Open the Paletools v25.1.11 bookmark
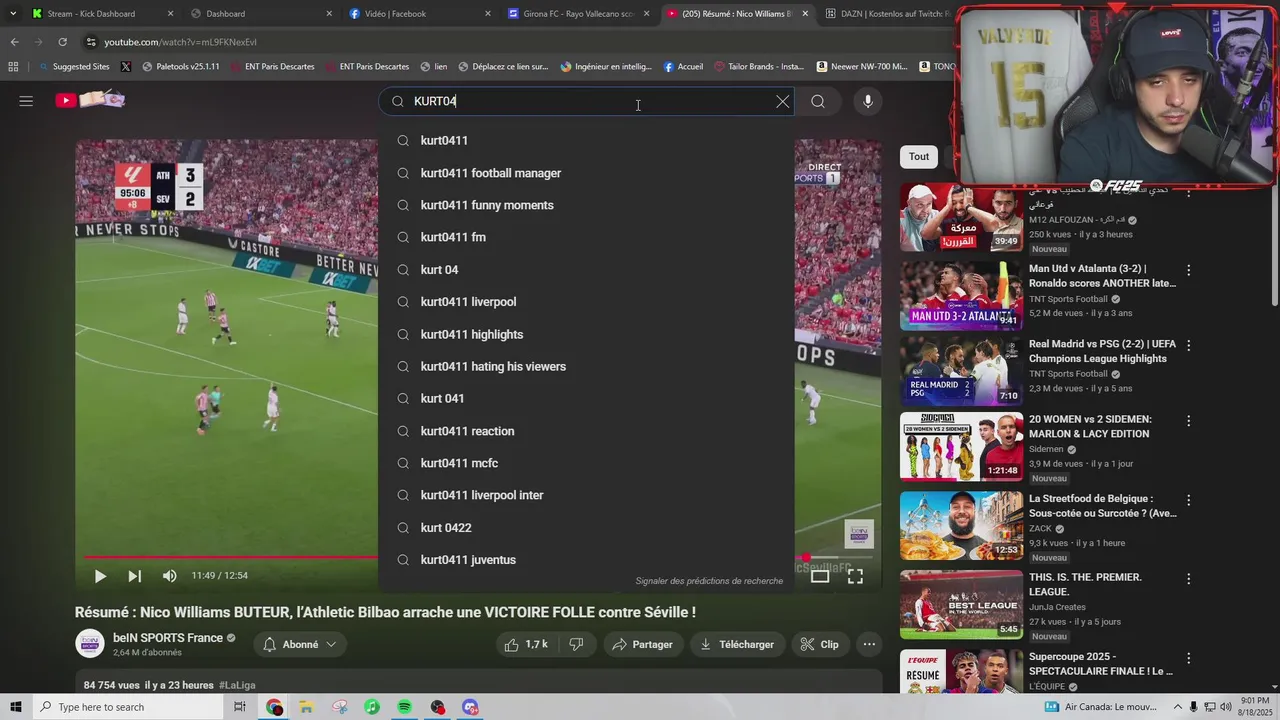 (180, 67)
